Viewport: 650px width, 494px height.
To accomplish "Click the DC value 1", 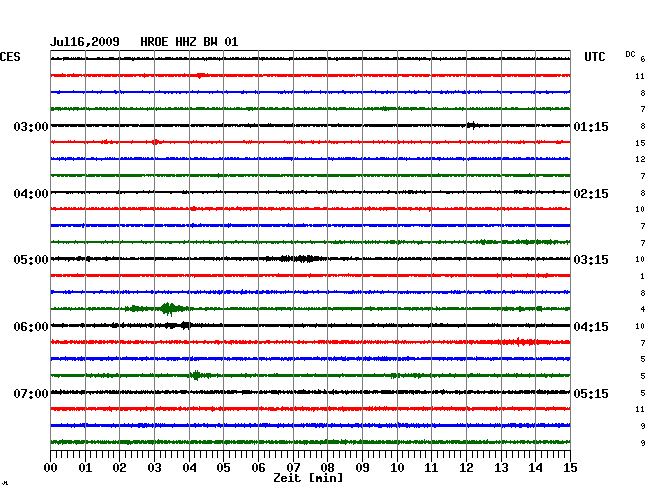I will point(642,276).
